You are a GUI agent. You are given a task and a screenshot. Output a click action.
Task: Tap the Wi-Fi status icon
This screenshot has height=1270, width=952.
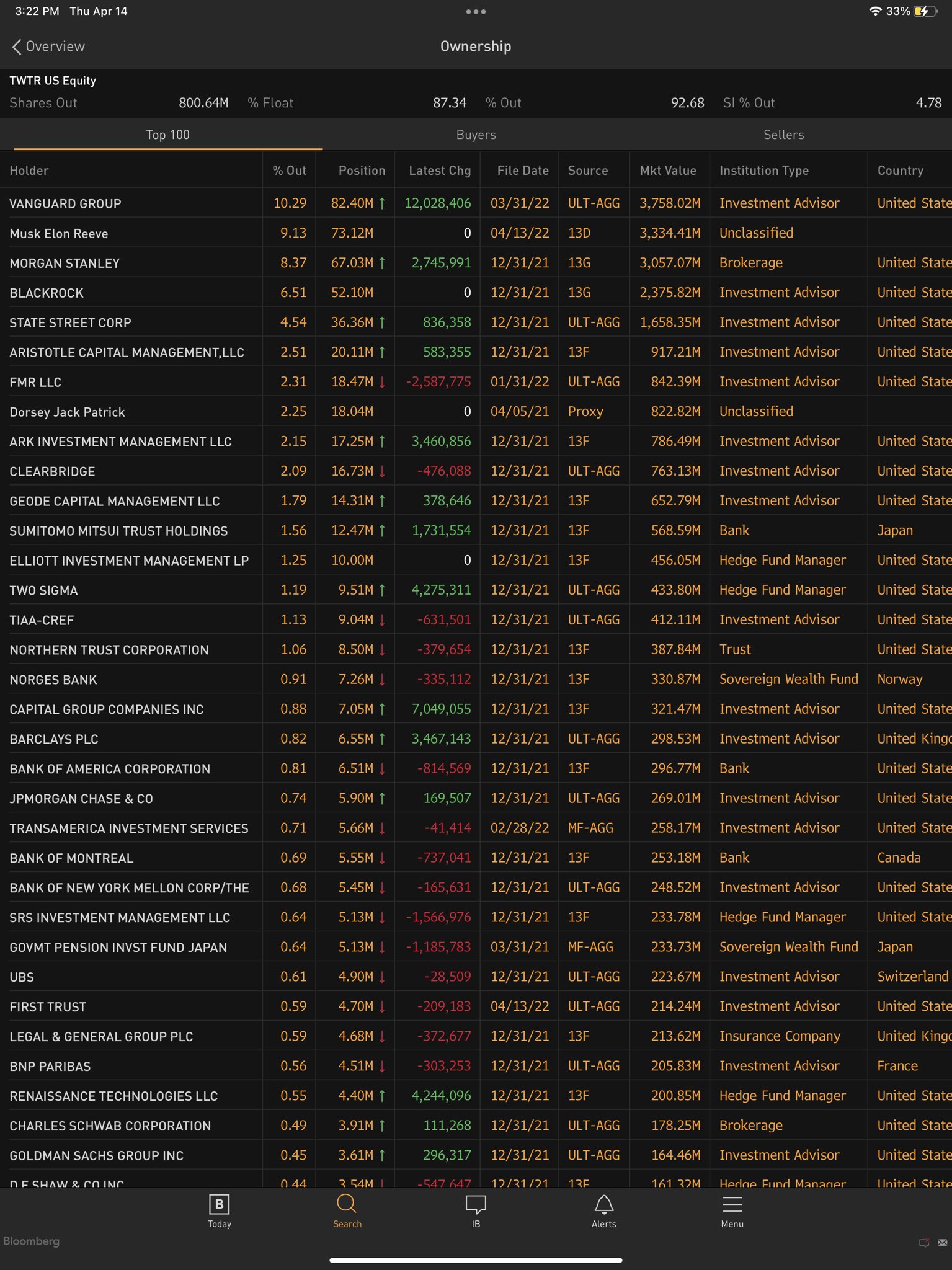[875, 11]
